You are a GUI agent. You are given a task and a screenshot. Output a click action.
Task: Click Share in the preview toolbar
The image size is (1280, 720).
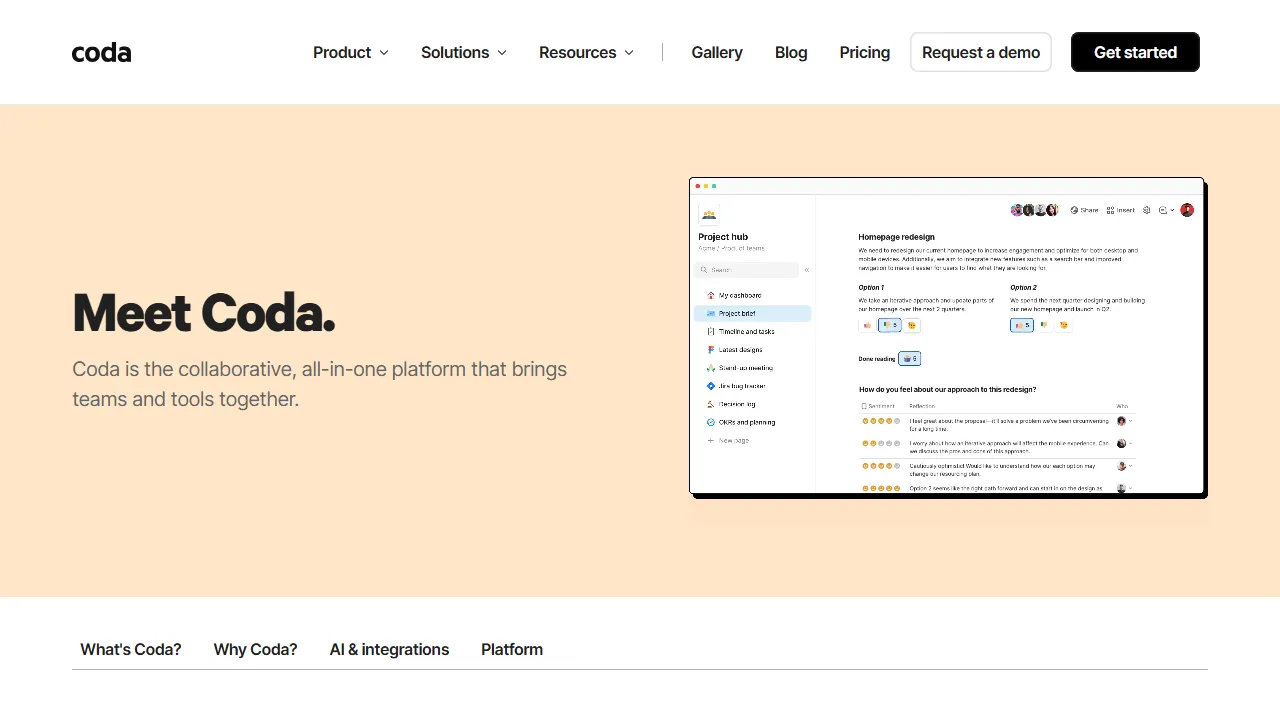coord(1084,210)
